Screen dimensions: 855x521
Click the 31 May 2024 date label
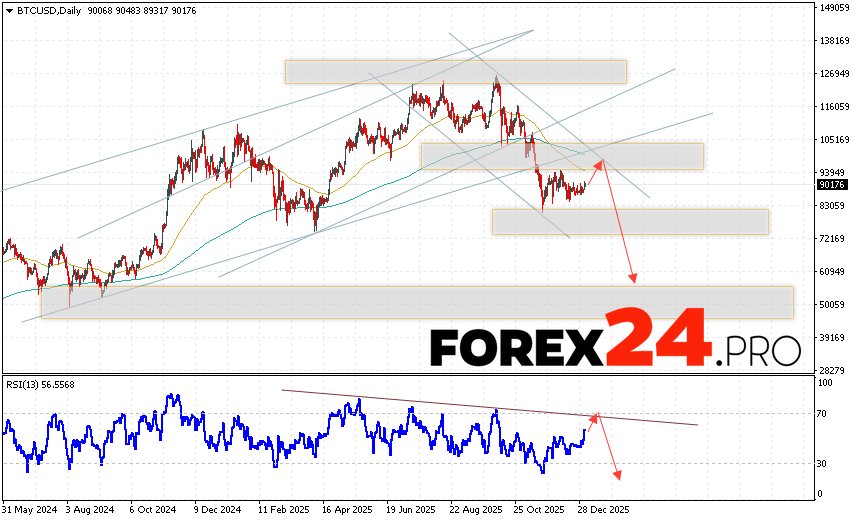point(31,509)
